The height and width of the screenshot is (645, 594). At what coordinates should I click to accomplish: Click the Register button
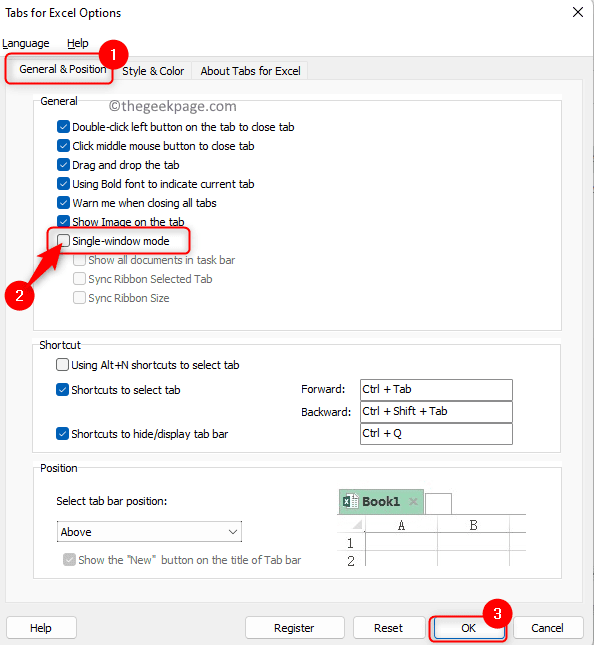click(x=294, y=628)
